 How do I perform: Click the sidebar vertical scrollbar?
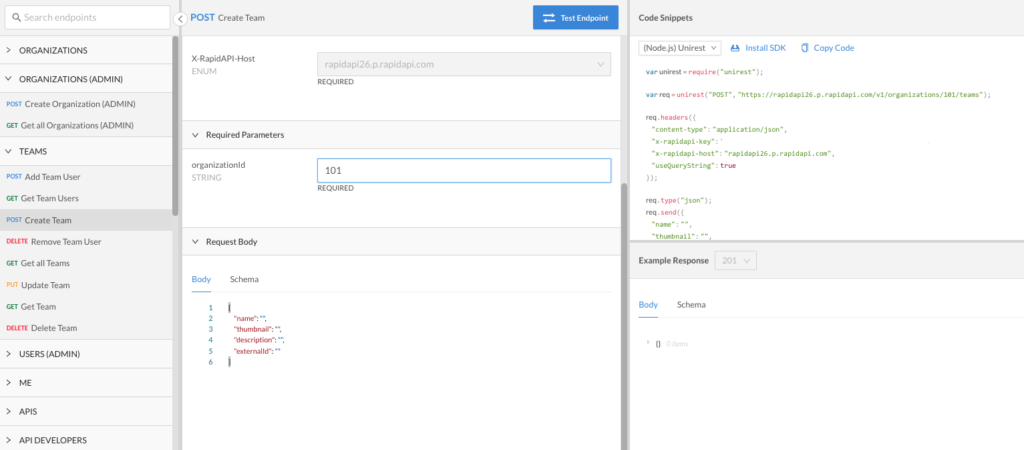tap(175, 125)
